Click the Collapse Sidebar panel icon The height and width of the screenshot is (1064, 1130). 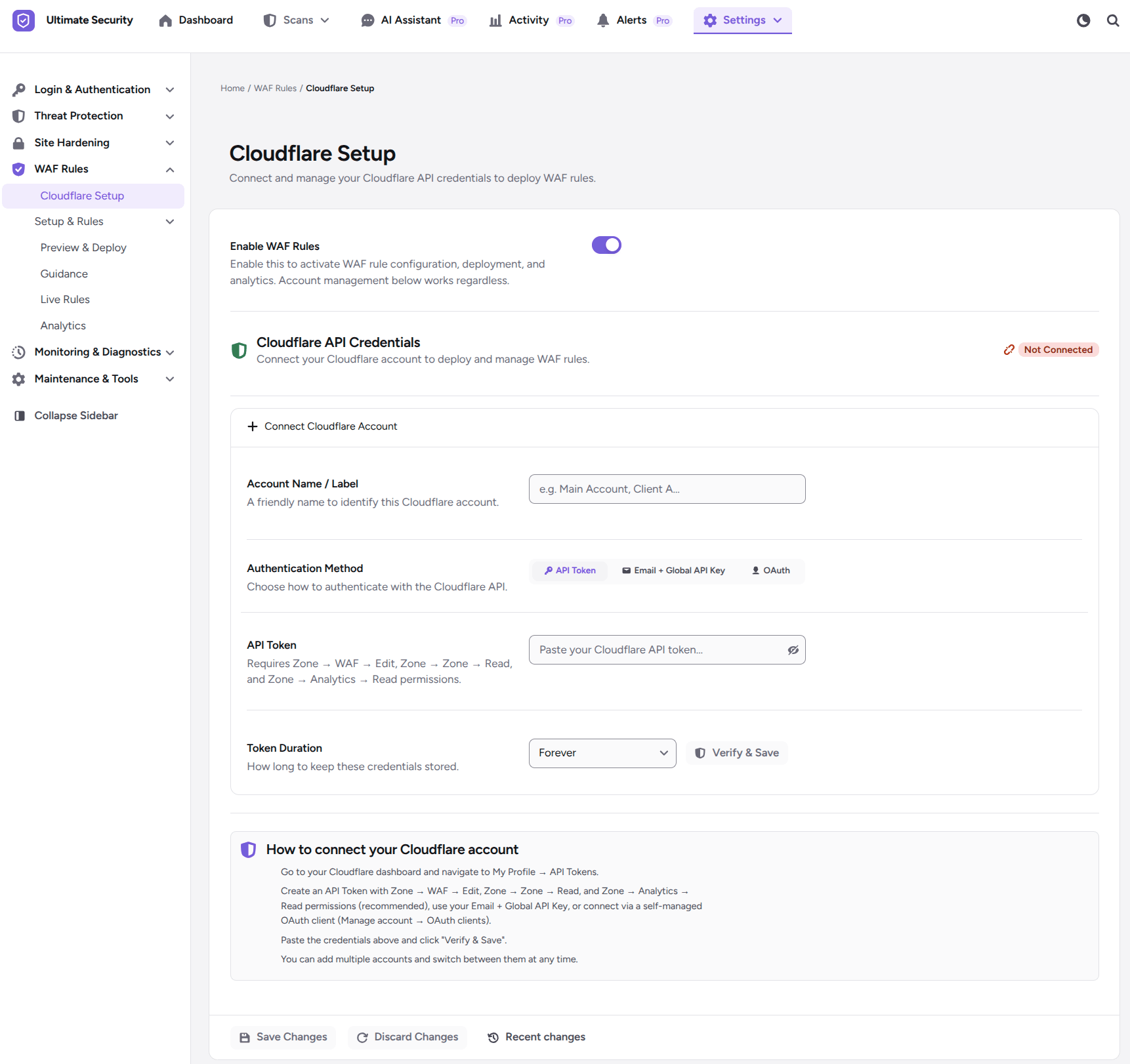point(20,416)
